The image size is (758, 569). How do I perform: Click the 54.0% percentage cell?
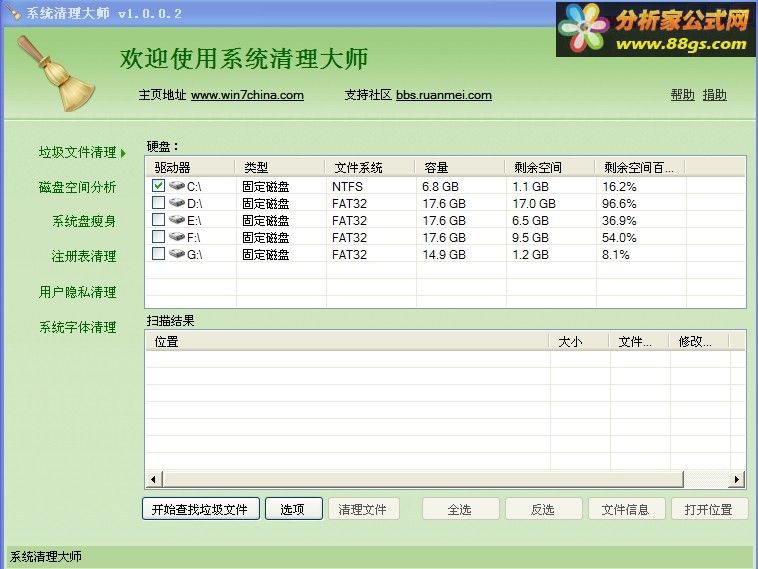[x=619, y=237]
